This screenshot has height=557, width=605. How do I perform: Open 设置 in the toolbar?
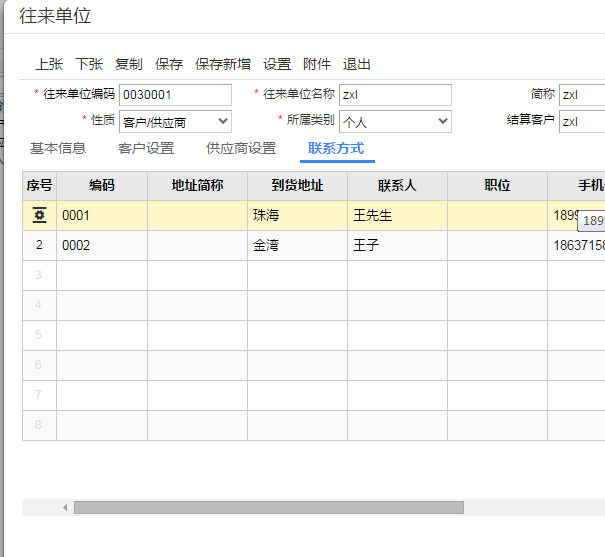[277, 64]
